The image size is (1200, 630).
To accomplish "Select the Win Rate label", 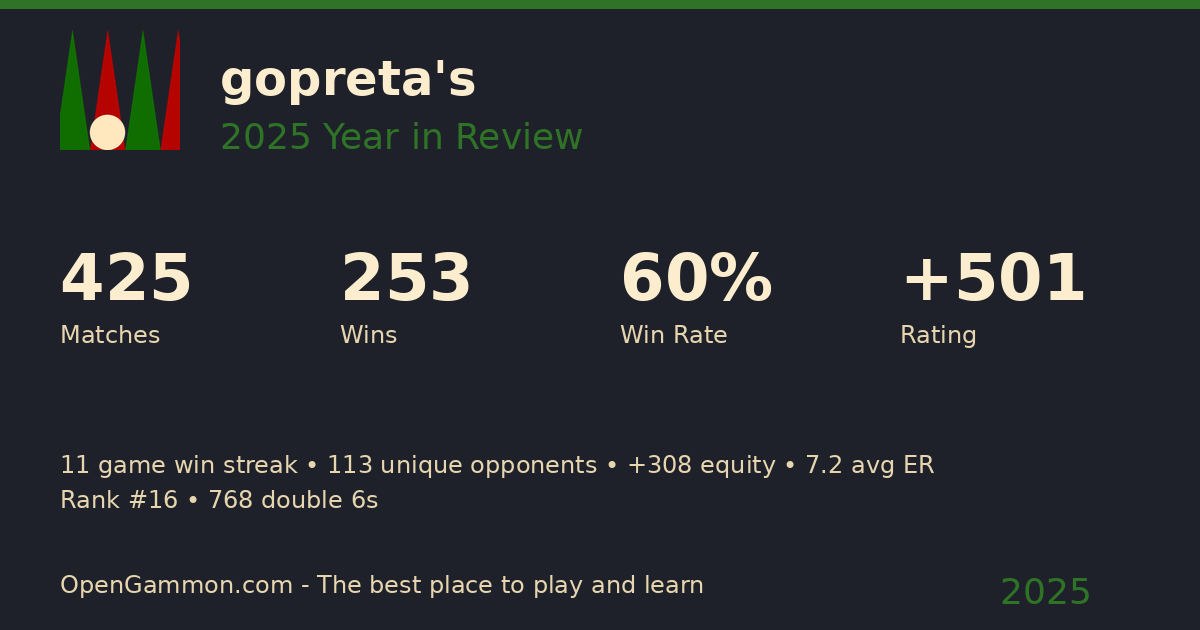I will tap(673, 336).
